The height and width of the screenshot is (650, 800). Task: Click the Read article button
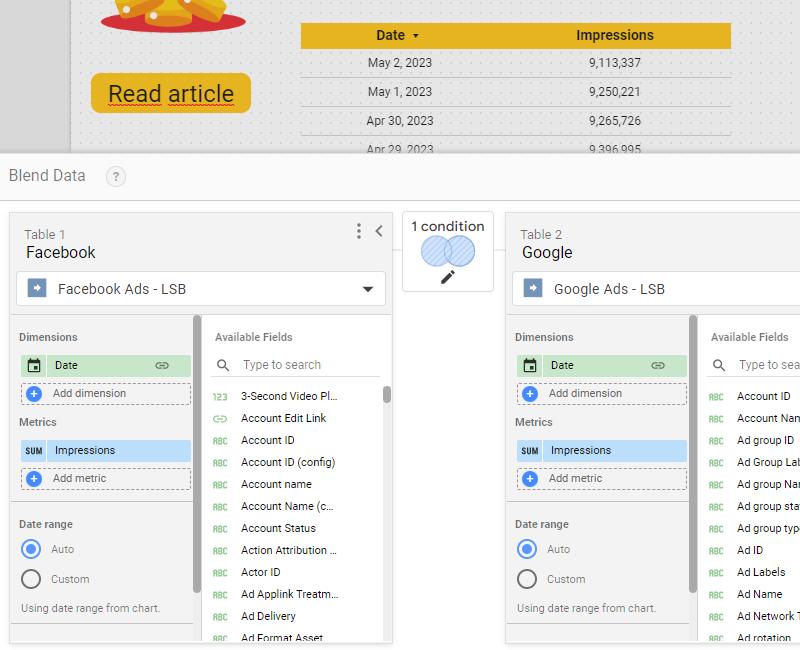click(x=171, y=93)
